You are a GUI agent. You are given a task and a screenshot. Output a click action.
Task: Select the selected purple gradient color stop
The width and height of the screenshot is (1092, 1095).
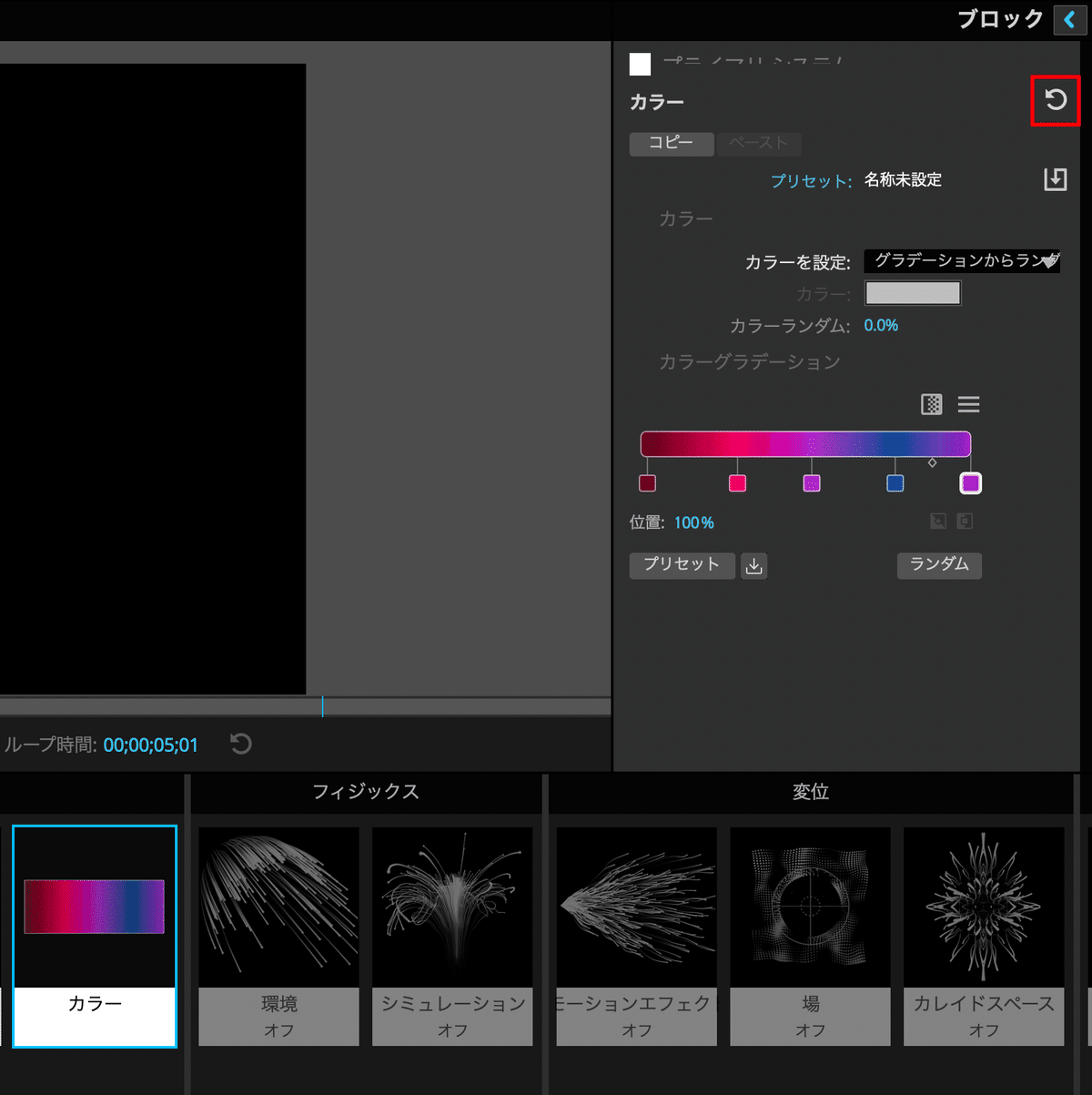coord(970,483)
